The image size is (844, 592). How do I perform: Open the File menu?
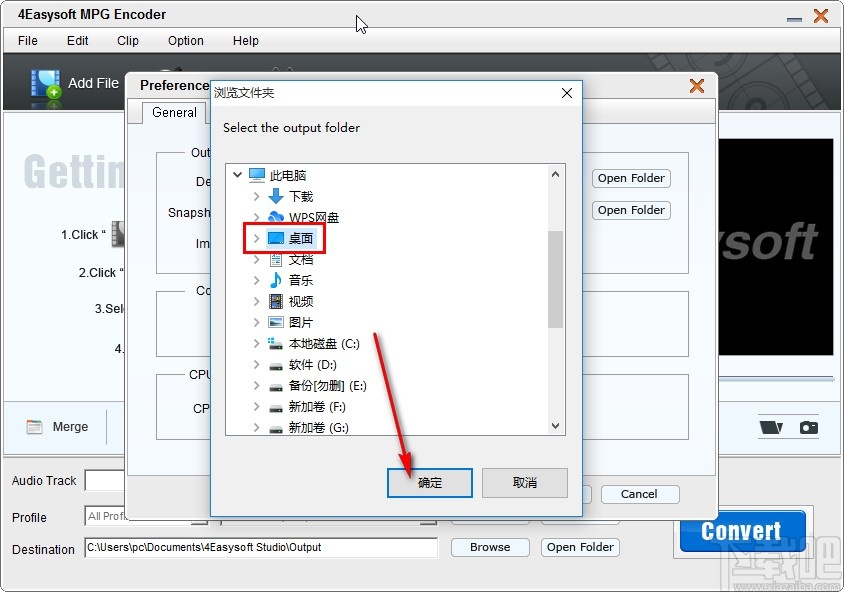[x=27, y=41]
